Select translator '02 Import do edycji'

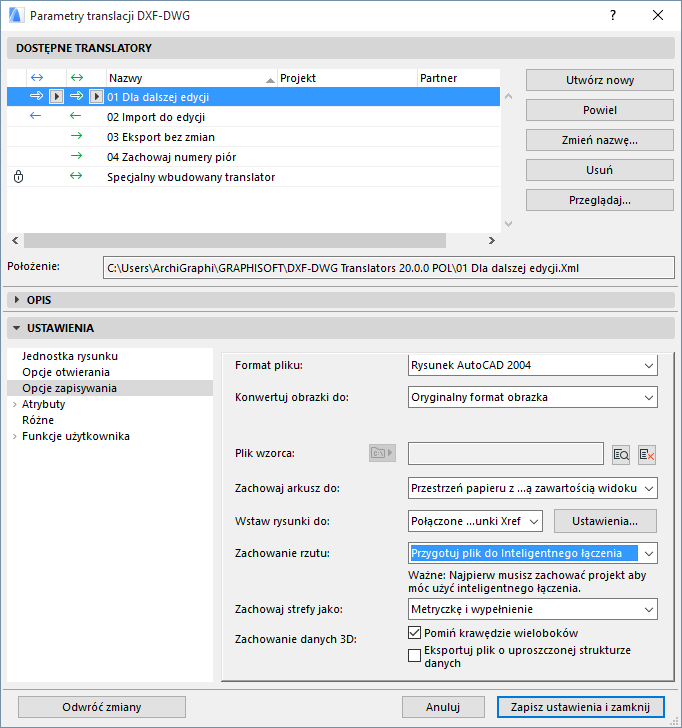[x=253, y=117]
